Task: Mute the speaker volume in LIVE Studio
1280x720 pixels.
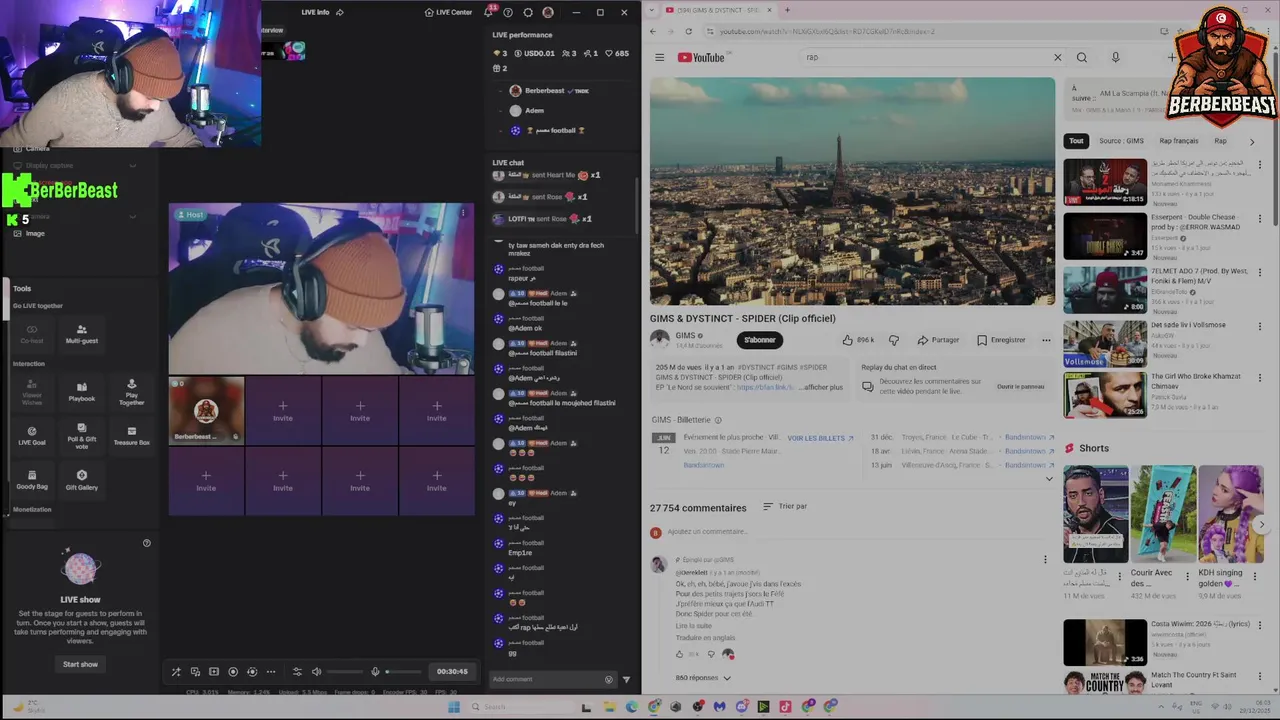Action: pyautogui.click(x=316, y=672)
